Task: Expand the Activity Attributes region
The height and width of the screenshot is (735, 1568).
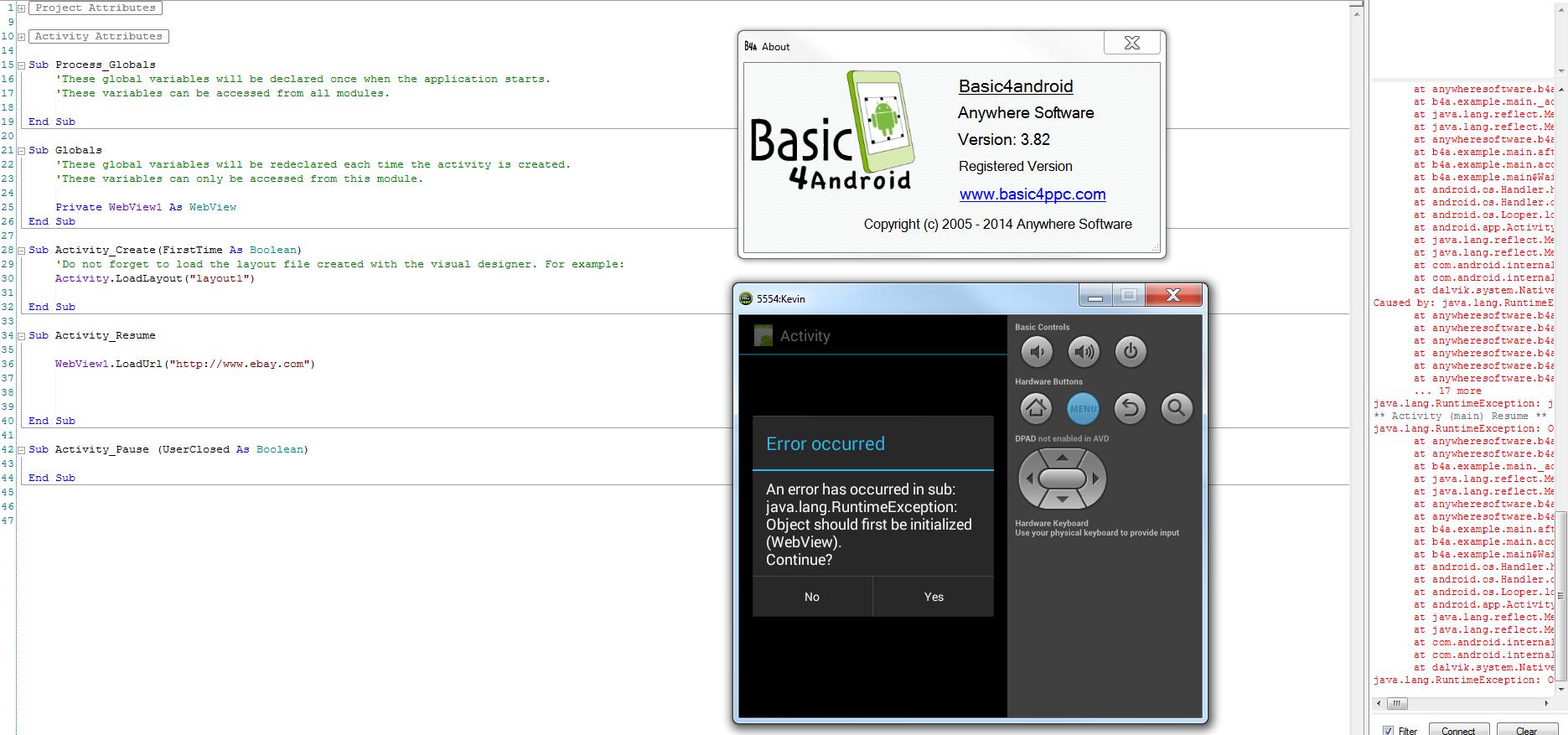Action: pyautogui.click(x=21, y=36)
